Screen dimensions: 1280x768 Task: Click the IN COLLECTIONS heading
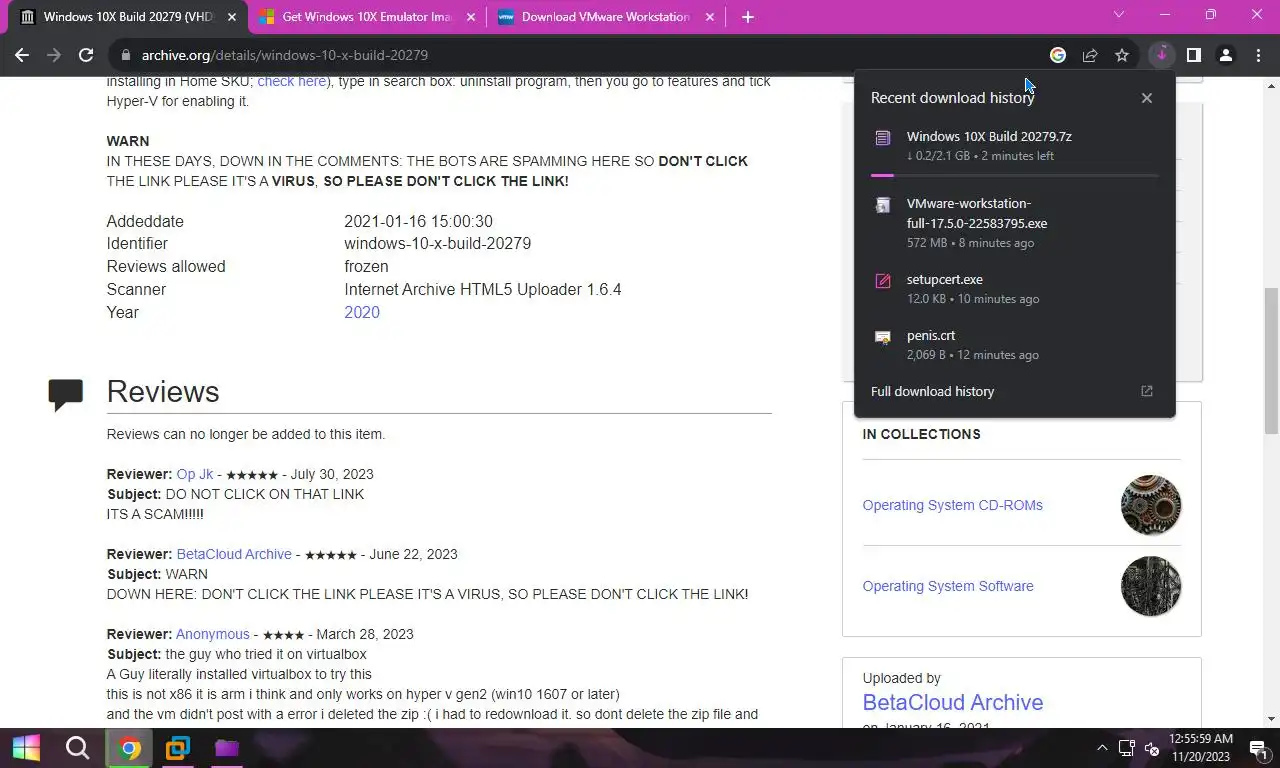point(921,434)
